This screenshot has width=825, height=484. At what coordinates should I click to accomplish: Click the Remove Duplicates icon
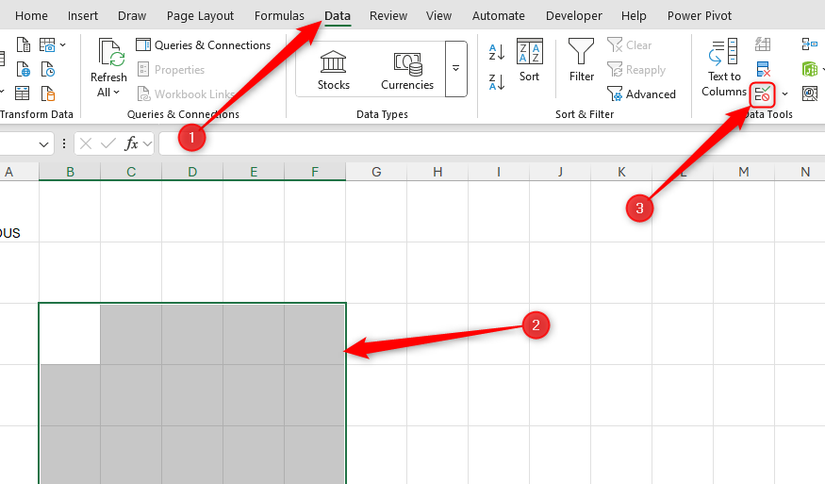(763, 69)
